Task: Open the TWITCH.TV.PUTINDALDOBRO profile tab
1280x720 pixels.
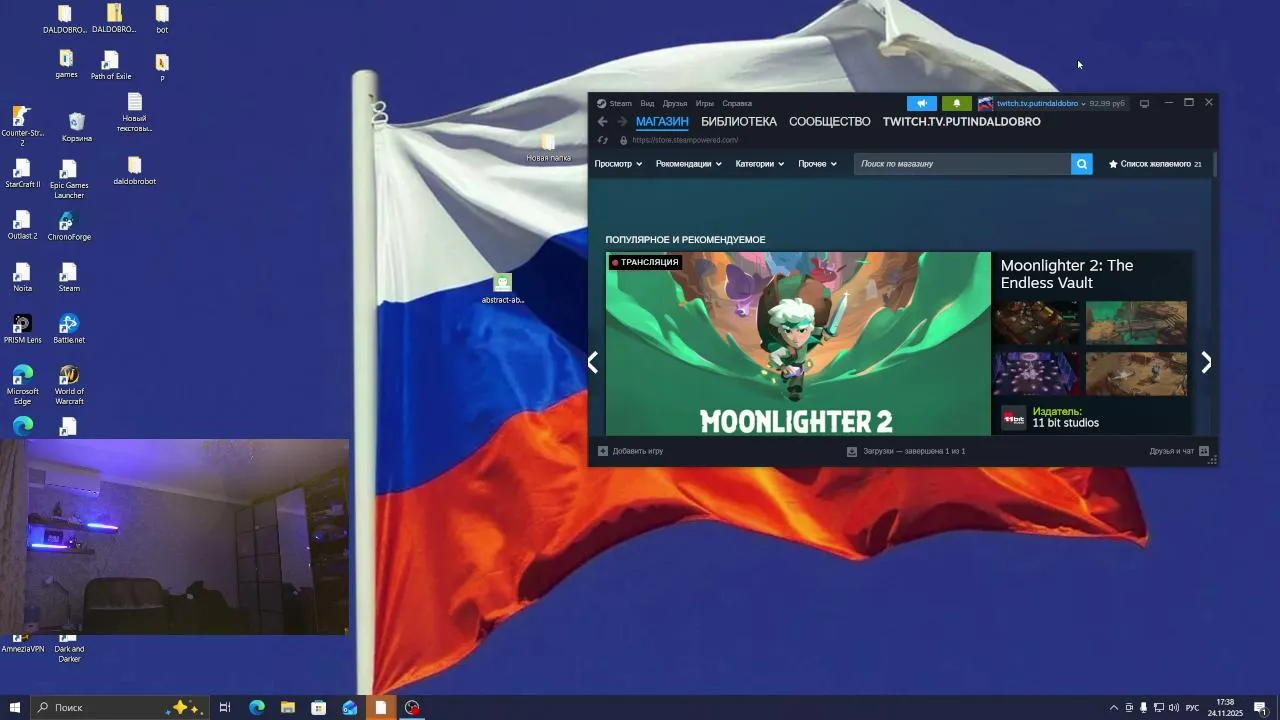Action: click(962, 122)
